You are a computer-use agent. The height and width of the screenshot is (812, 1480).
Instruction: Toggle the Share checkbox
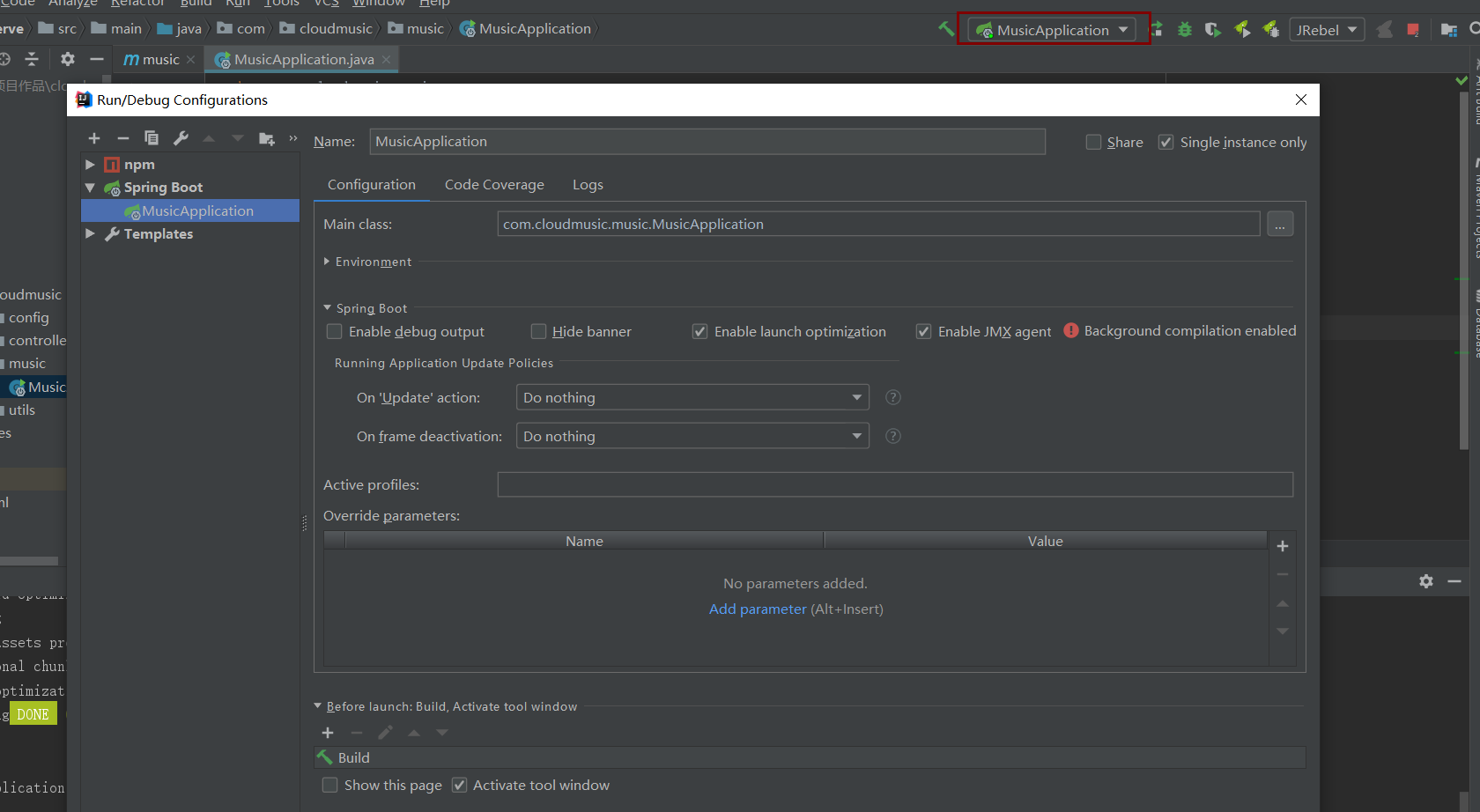(1093, 142)
